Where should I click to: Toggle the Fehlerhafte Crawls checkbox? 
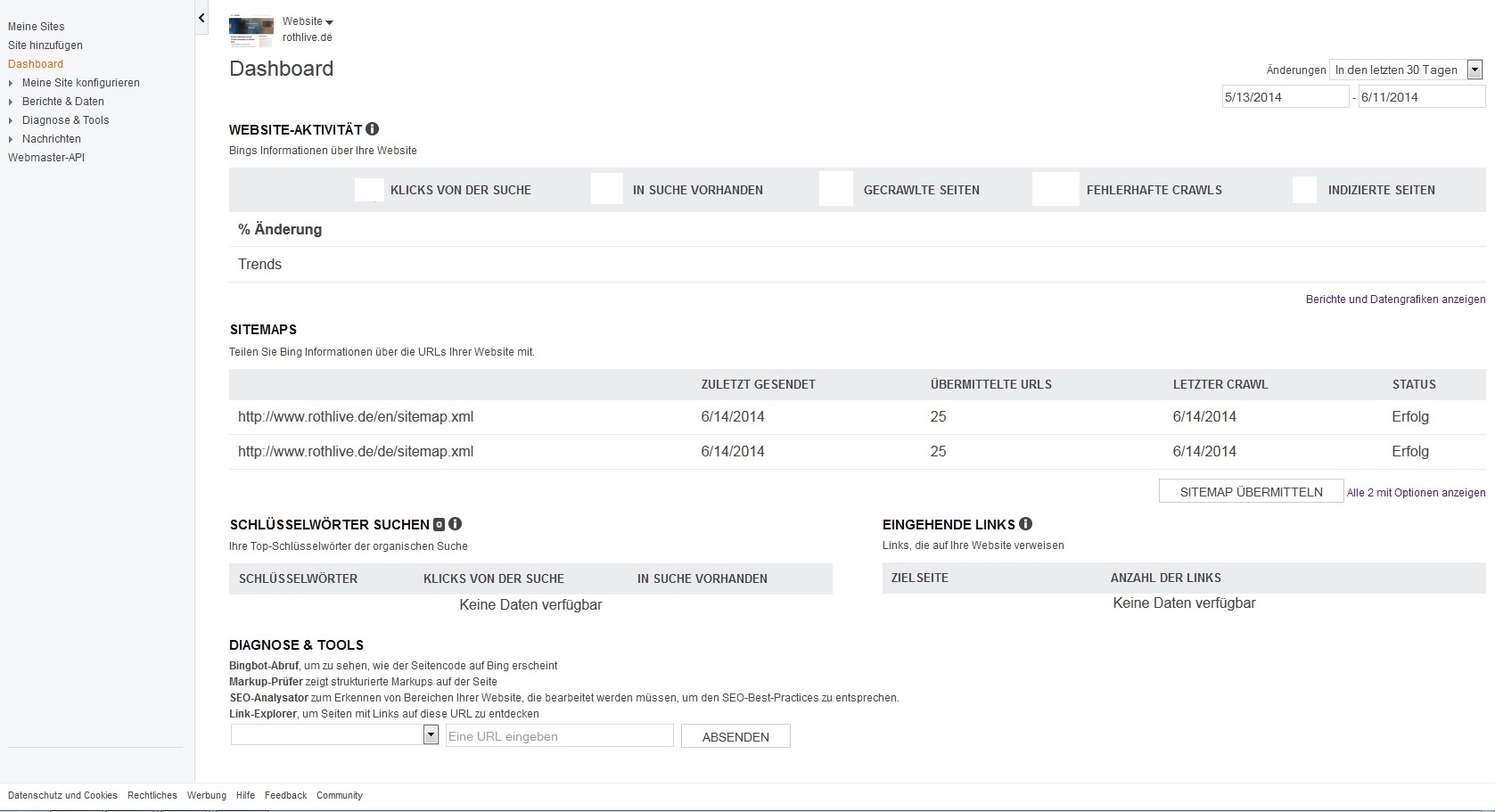tap(1056, 189)
